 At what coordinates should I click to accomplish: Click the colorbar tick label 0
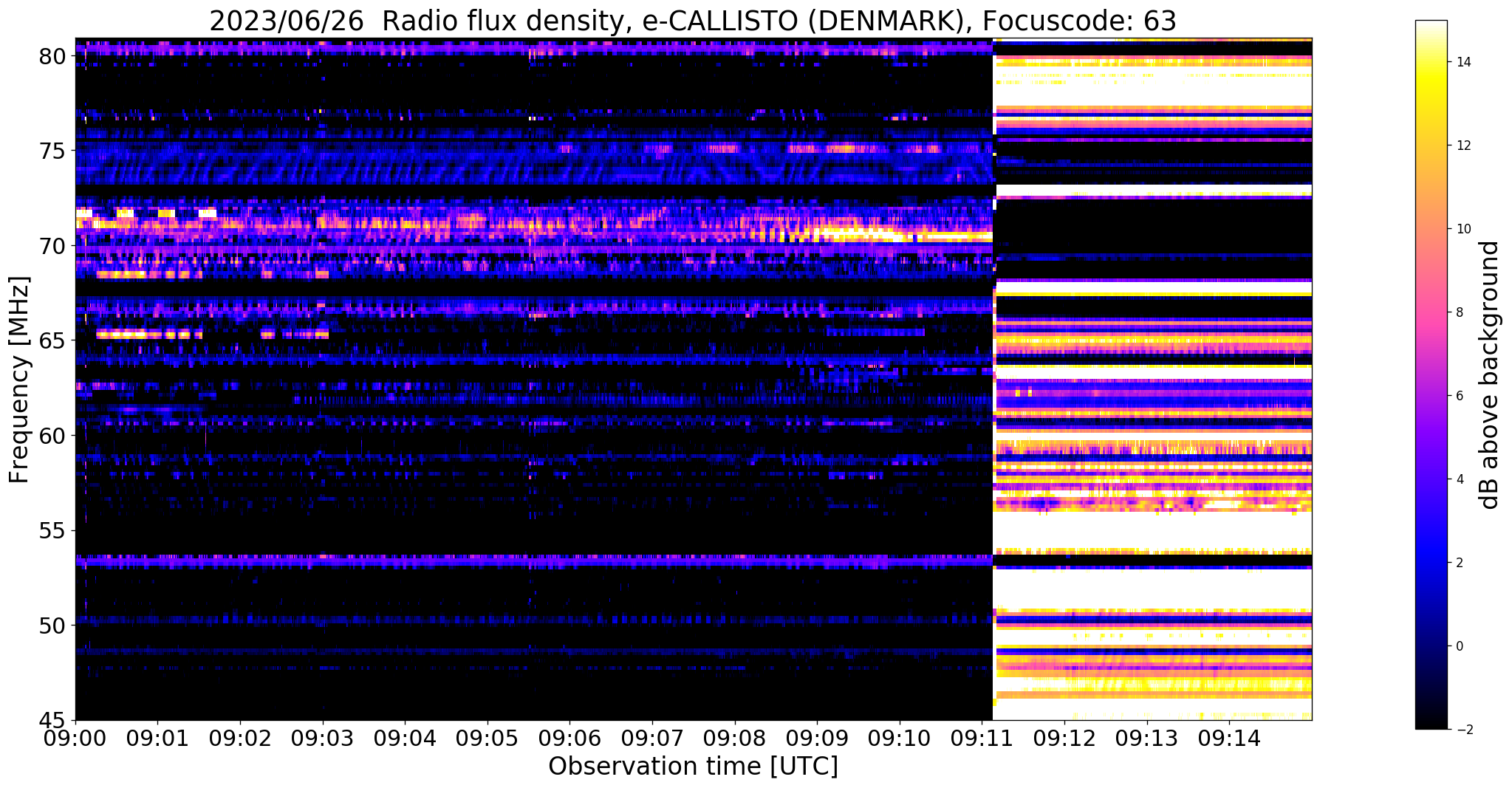tap(1458, 646)
